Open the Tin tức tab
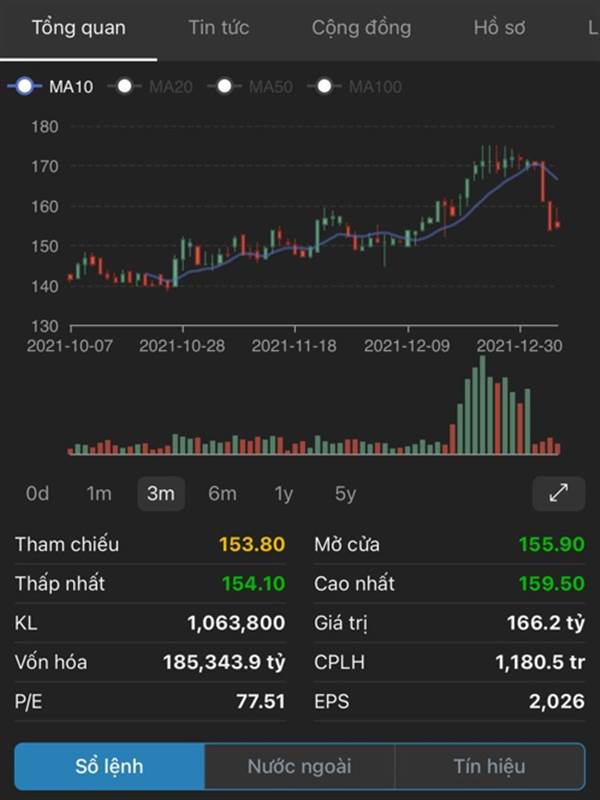The image size is (600, 800). coord(219,28)
